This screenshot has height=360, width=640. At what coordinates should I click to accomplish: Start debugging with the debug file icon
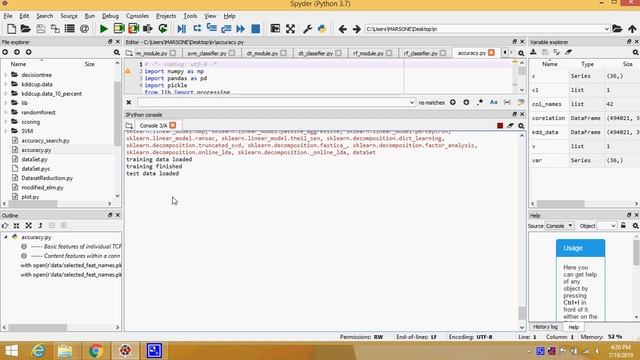[x=182, y=29]
